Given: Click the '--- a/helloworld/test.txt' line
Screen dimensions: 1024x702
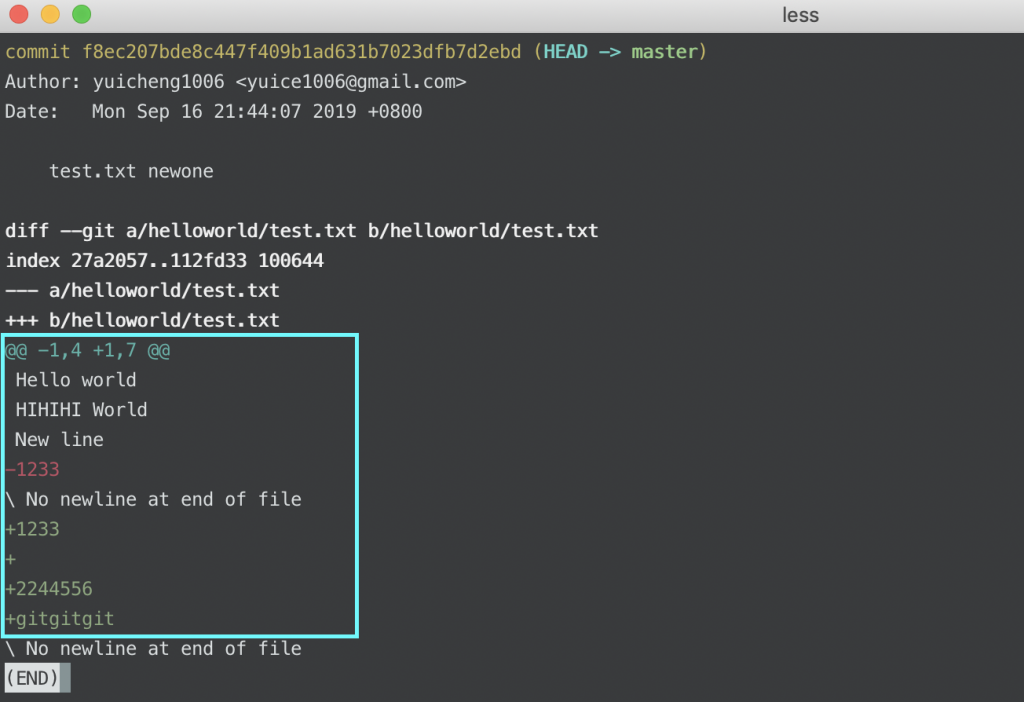Looking at the screenshot, I should 142,290.
